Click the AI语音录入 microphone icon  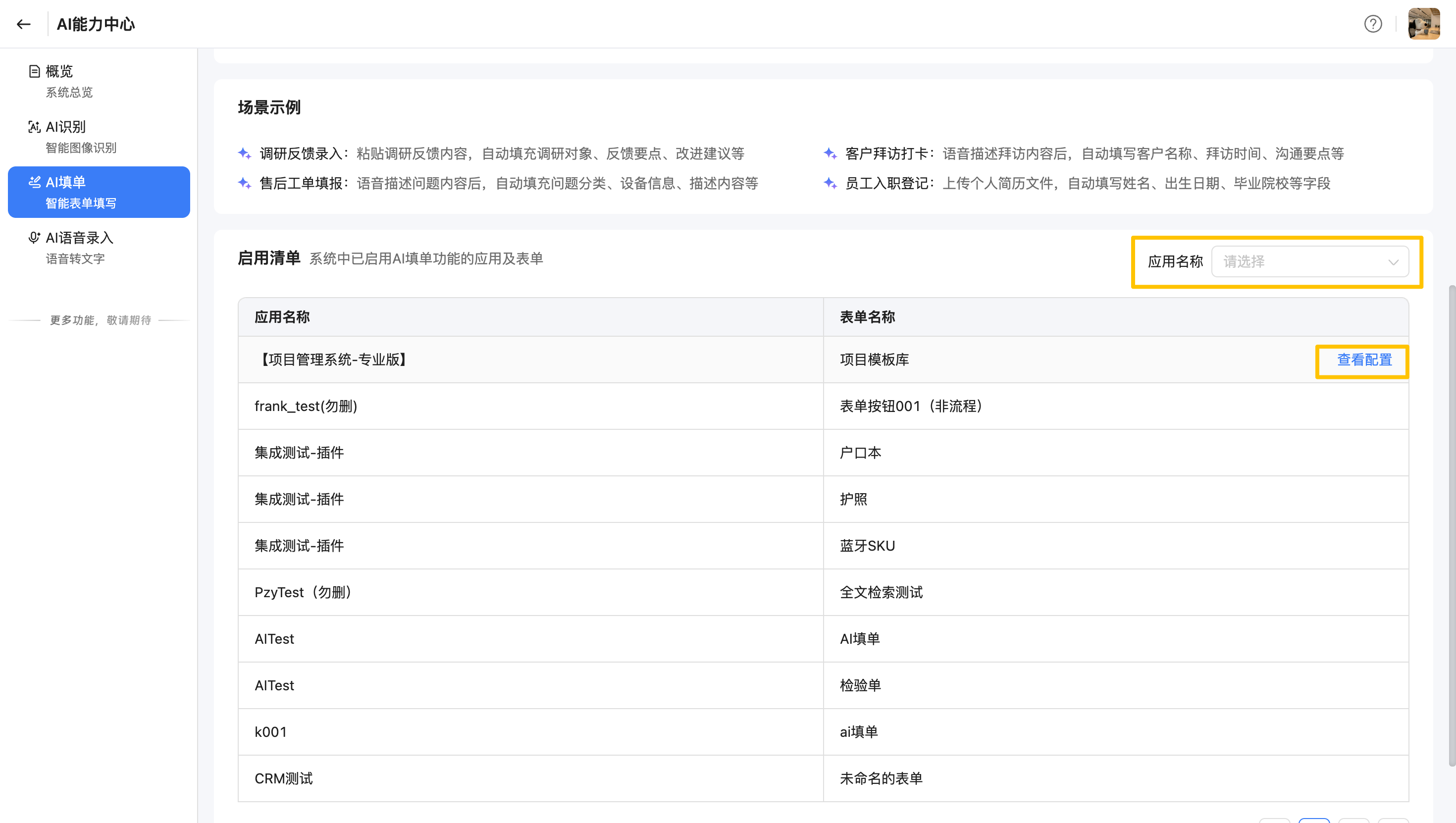[x=35, y=237]
